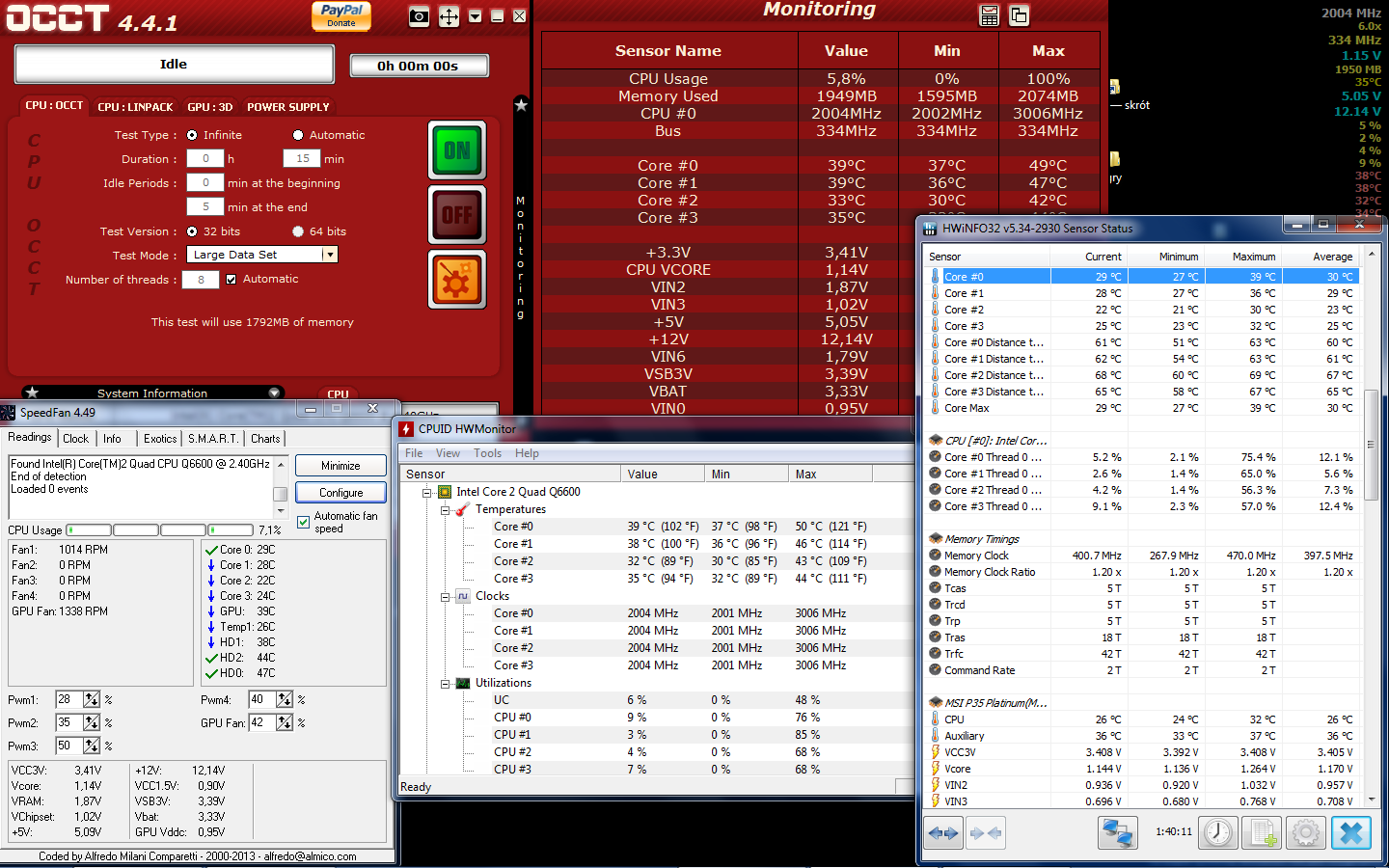Click the Utilizations node icon in HWMonitor
Screen dimensions: 1389x868
pyautogui.click(x=463, y=683)
